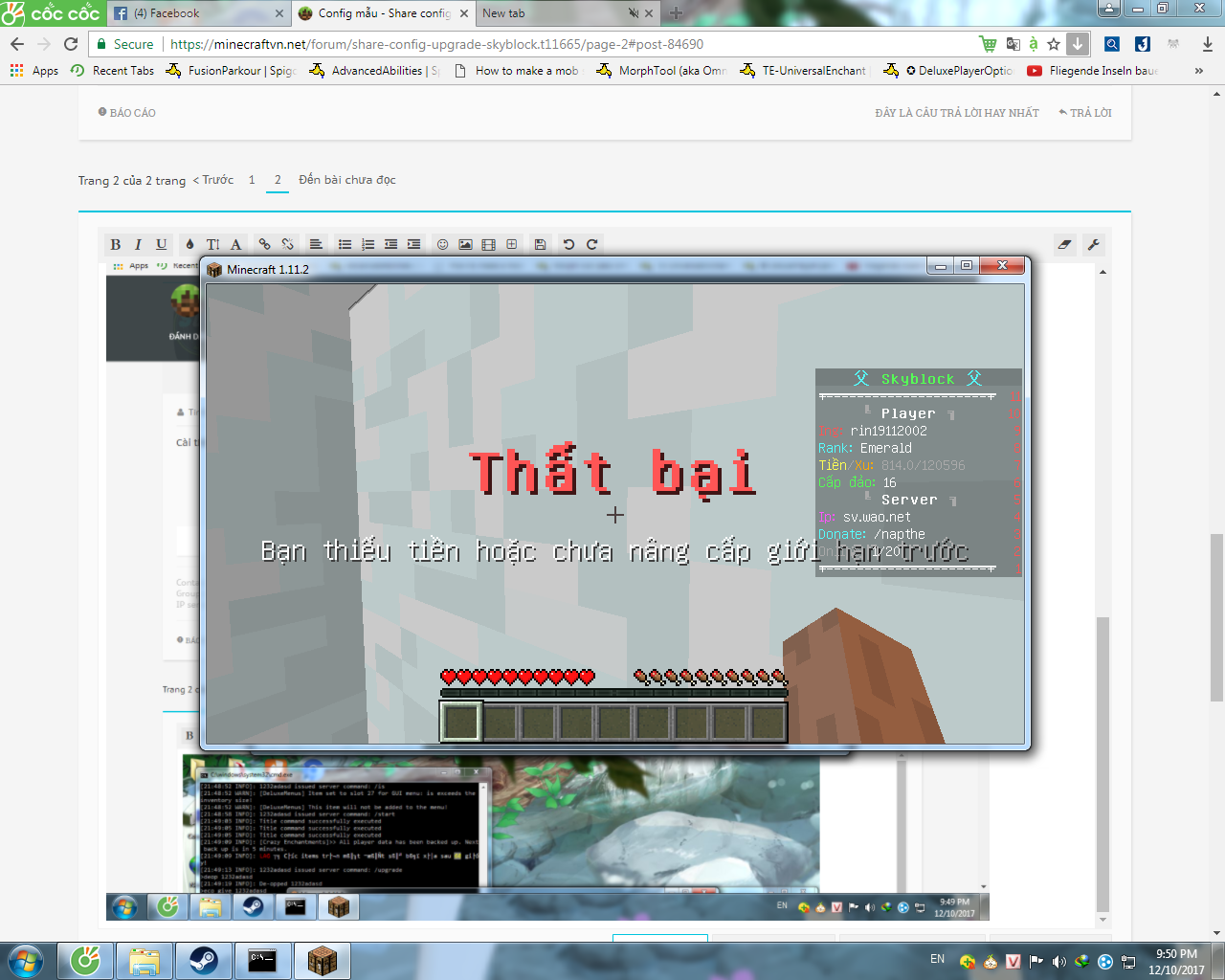Open a new browser tab

coord(676,13)
